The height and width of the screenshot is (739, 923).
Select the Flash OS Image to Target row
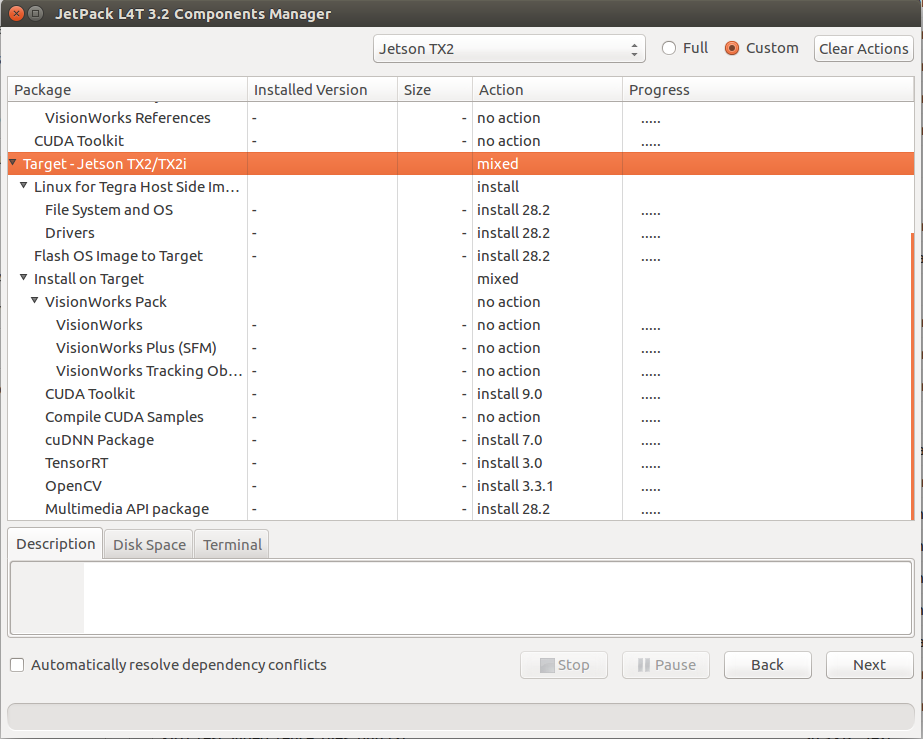pyautogui.click(x=459, y=256)
